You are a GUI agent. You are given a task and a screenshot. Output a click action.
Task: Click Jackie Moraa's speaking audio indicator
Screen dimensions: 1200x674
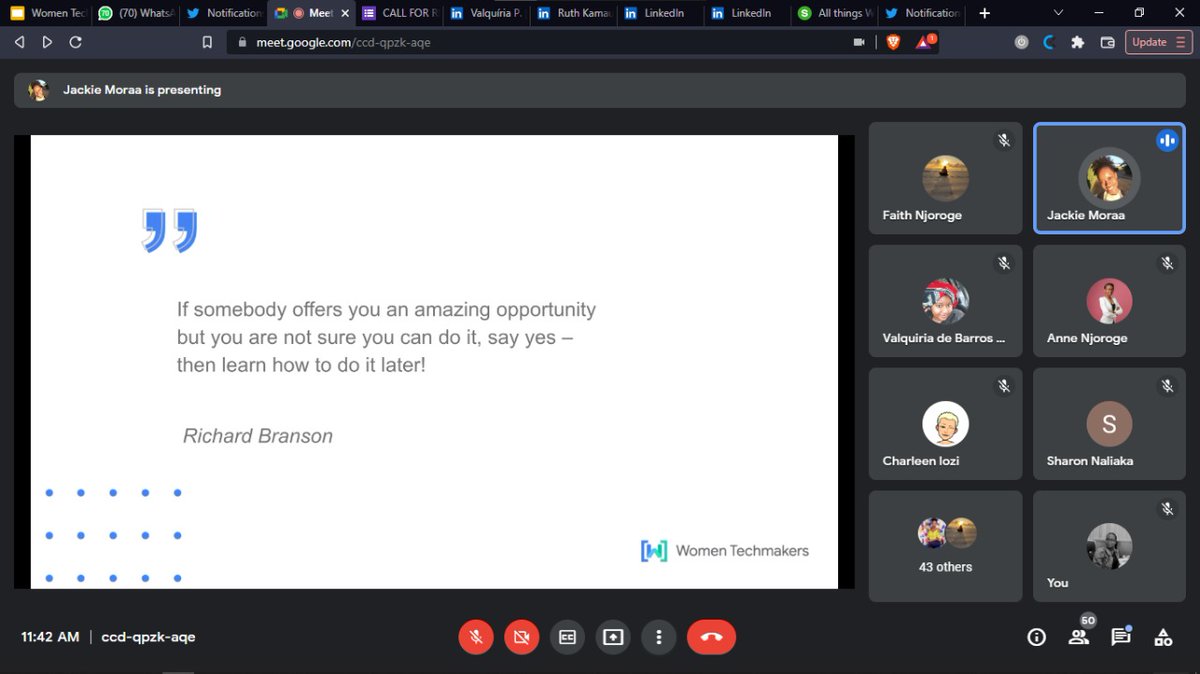[1167, 141]
